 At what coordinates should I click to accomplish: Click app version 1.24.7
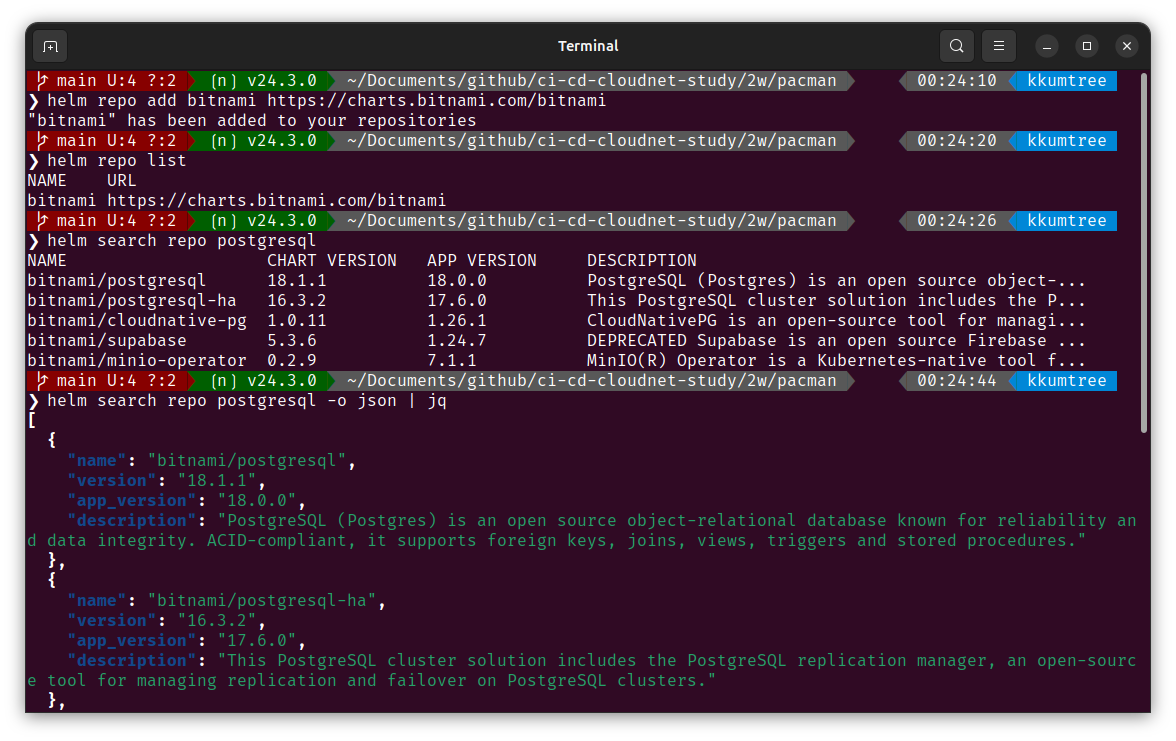(457, 340)
